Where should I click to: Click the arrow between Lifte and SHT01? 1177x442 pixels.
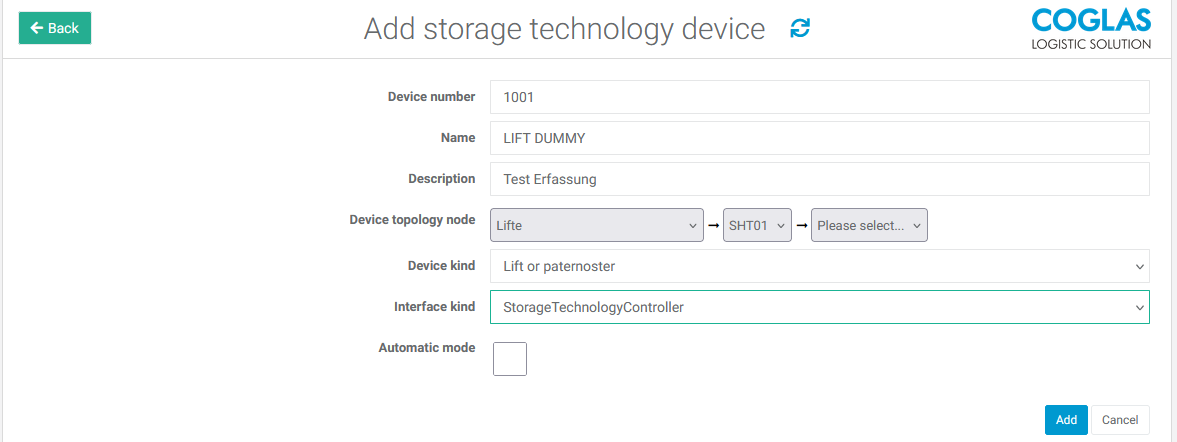[714, 226]
